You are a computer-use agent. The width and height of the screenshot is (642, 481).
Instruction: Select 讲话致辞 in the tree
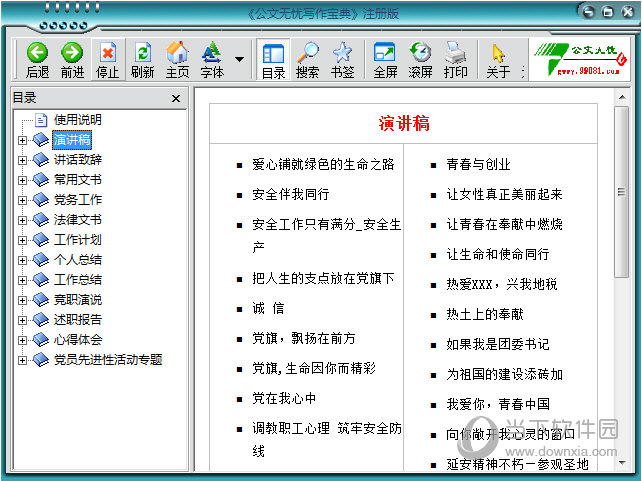(78, 160)
